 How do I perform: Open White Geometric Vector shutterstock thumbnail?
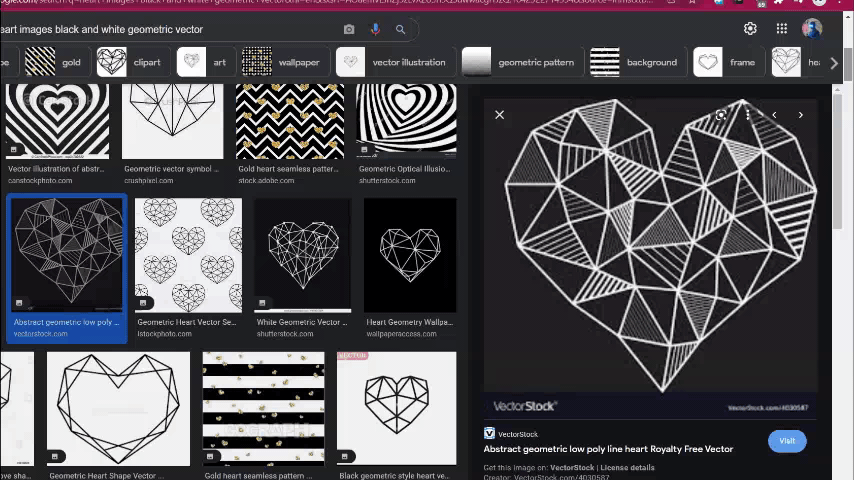(303, 254)
